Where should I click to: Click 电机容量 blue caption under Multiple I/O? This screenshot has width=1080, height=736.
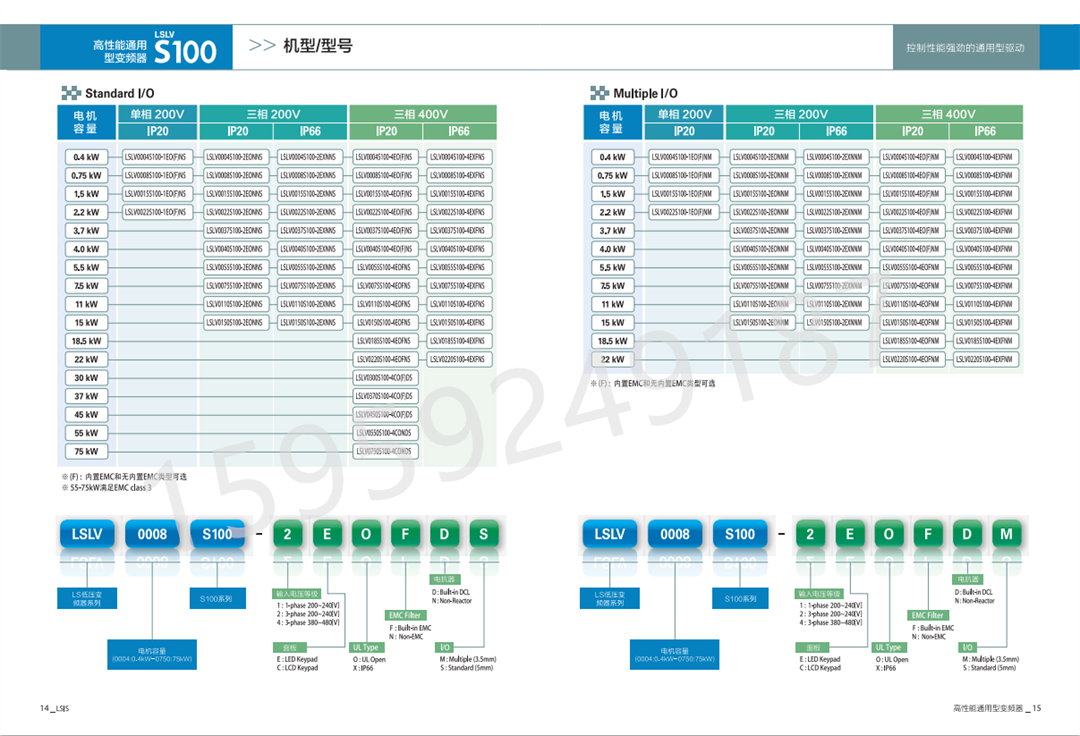tap(674, 655)
